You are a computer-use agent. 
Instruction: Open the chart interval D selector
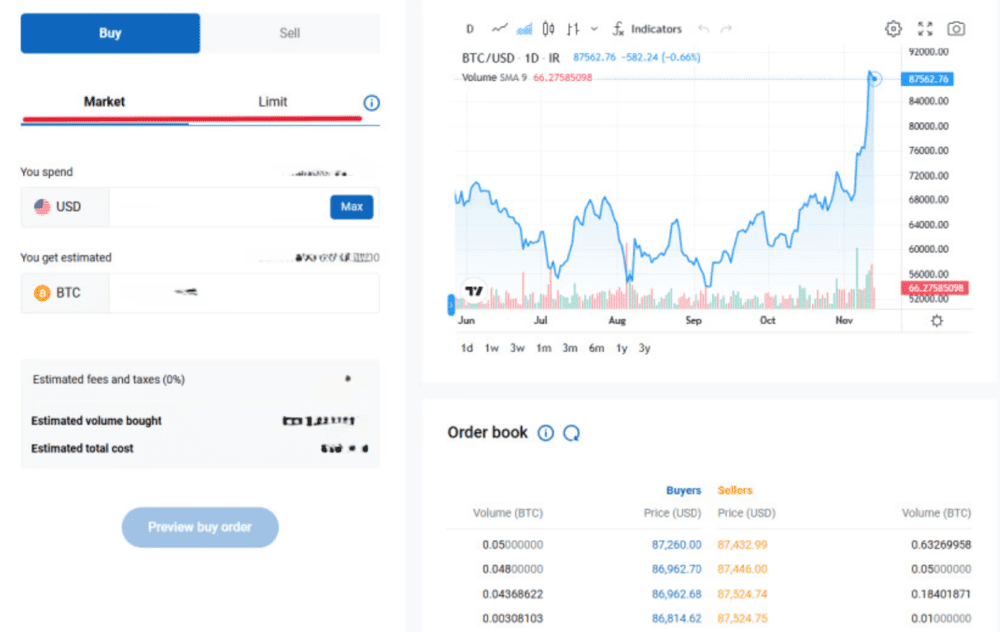pos(470,29)
